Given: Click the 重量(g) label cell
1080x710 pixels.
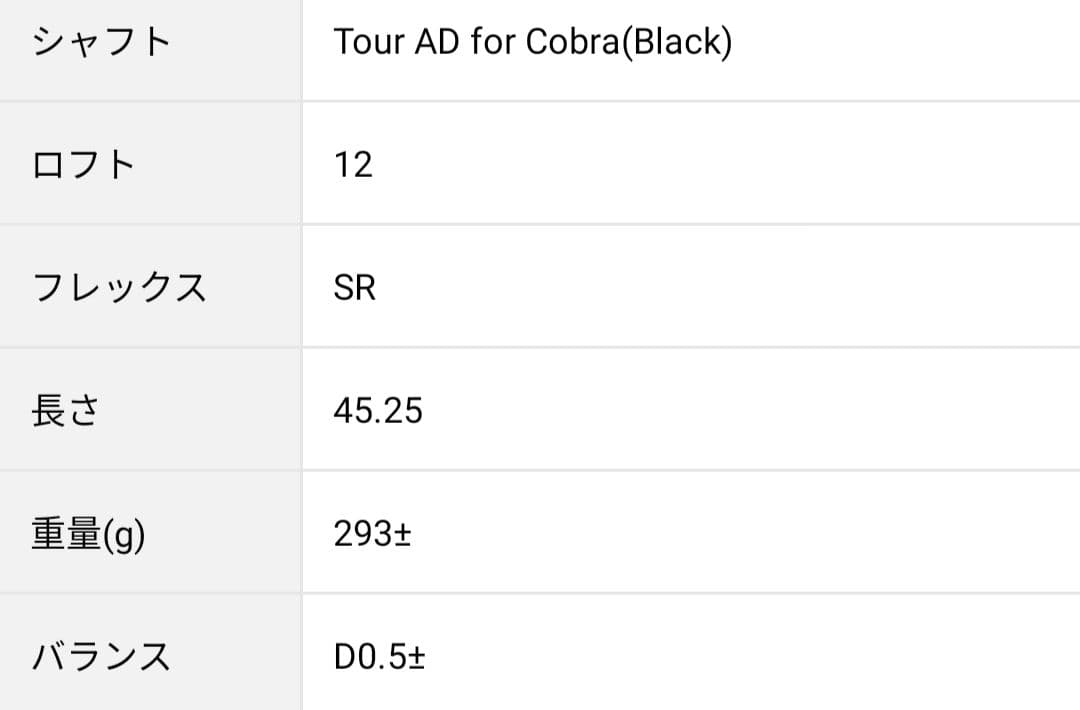Looking at the screenshot, I should [x=88, y=534].
